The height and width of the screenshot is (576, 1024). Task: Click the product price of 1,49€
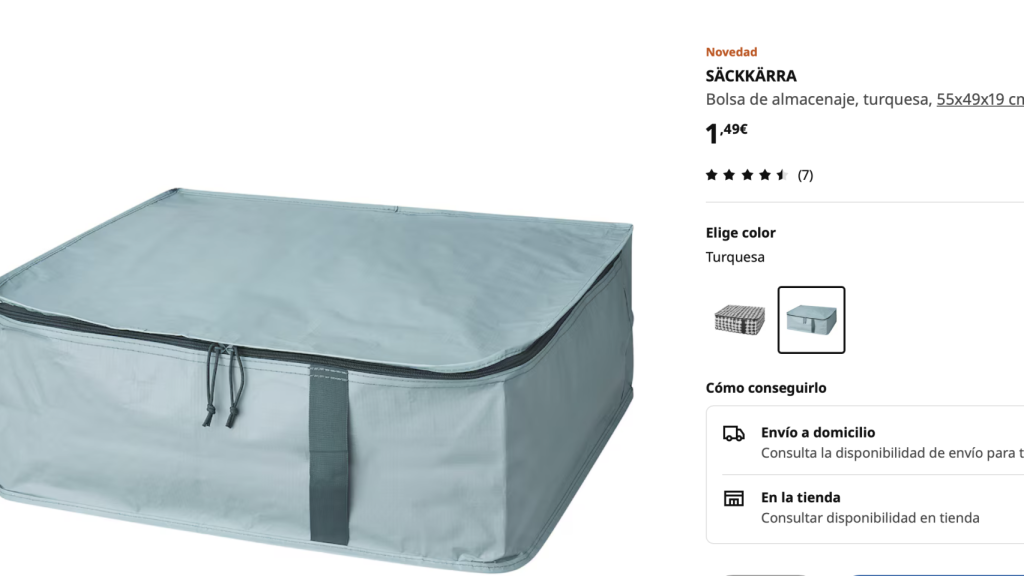coord(724,131)
